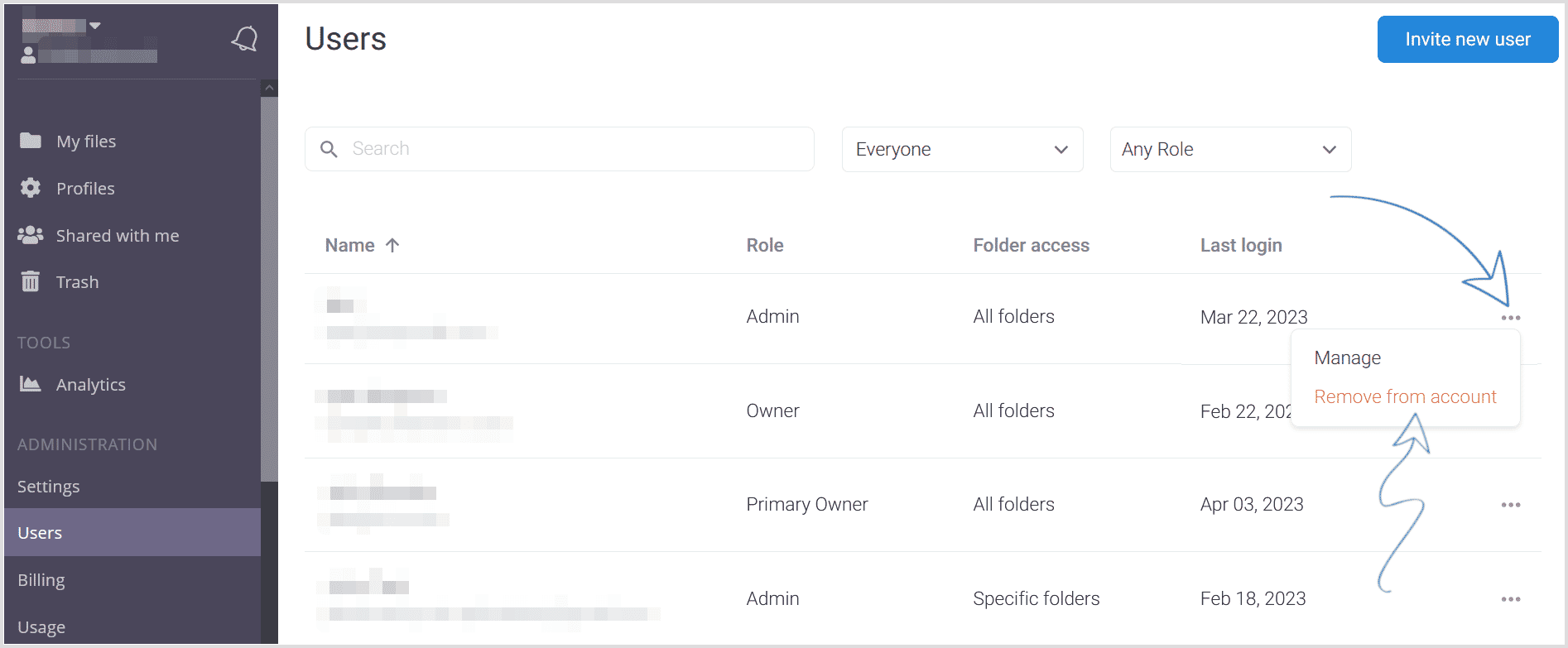Select Users in the sidebar
Image resolution: width=1568 pixels, height=648 pixels.
[132, 532]
